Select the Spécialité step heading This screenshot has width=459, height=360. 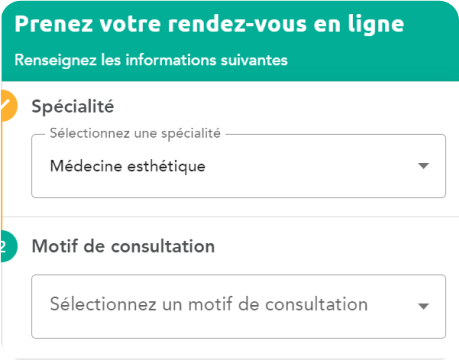coord(73,107)
